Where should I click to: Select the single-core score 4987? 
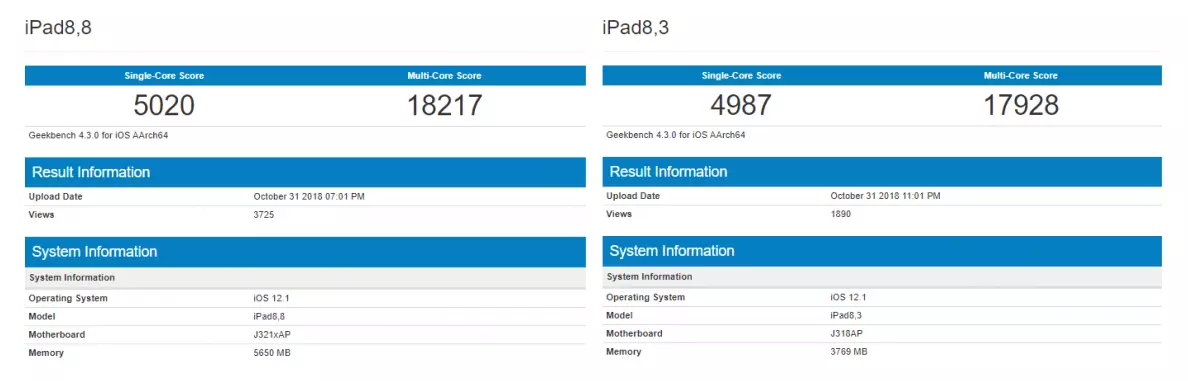click(x=742, y=105)
